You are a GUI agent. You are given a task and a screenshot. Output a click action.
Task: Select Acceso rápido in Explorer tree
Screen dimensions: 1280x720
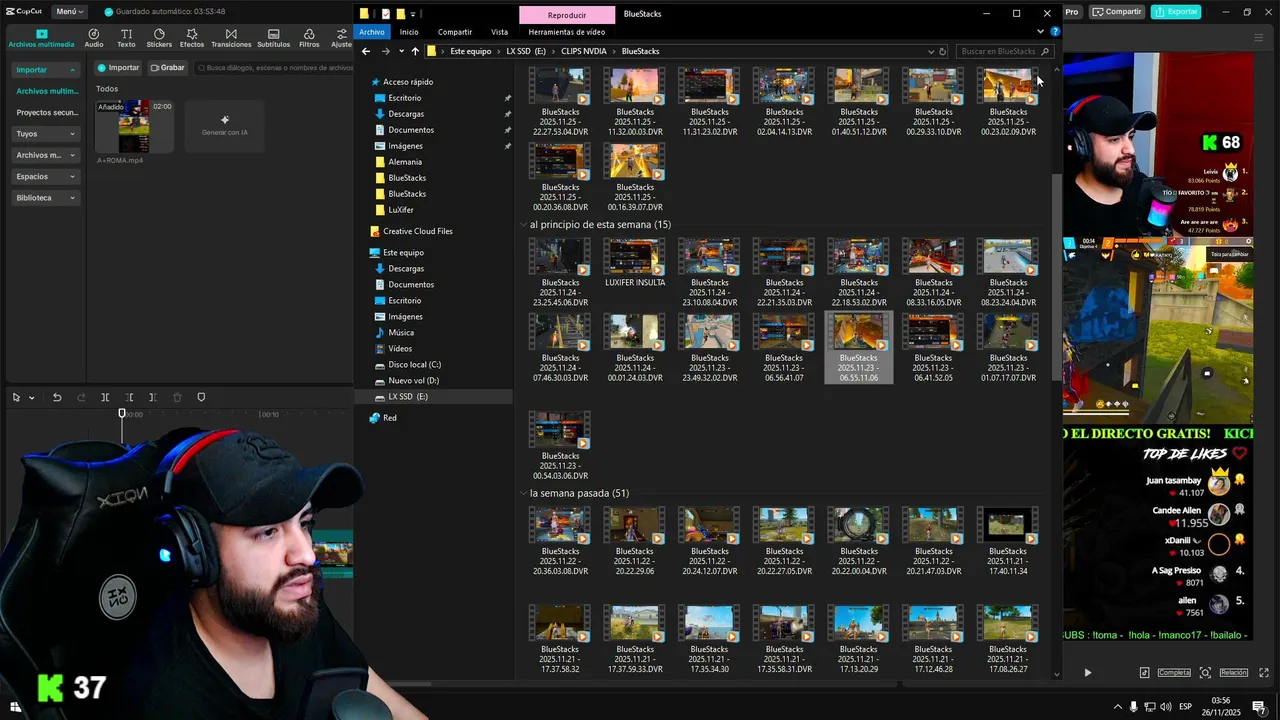pos(407,82)
